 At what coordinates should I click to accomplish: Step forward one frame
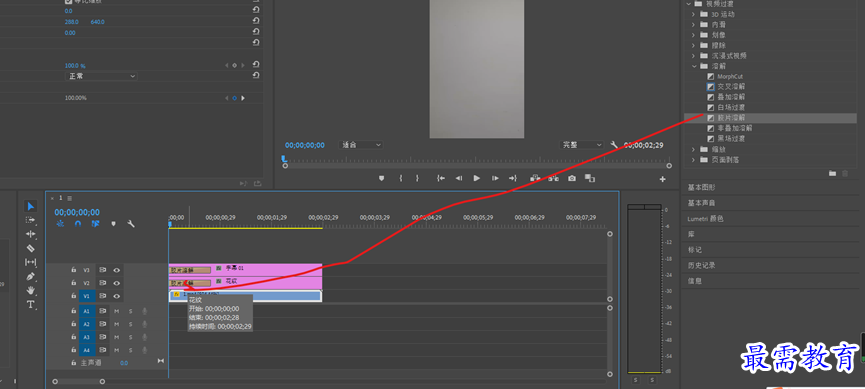[495, 178]
